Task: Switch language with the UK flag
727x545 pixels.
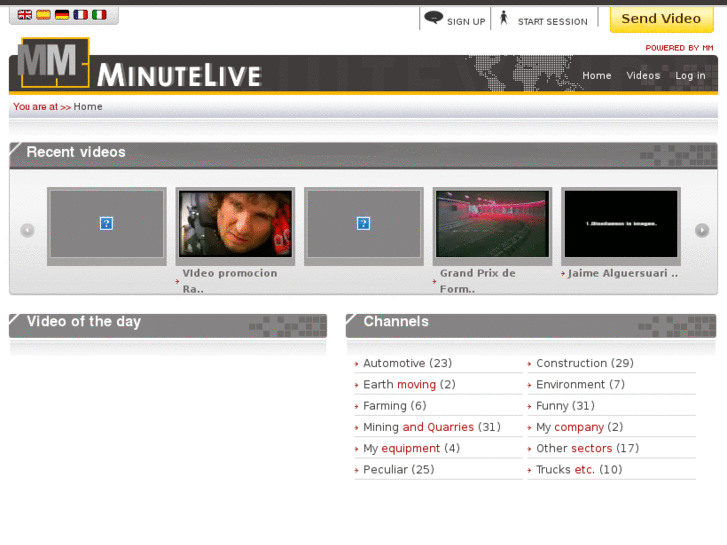Action: point(25,15)
